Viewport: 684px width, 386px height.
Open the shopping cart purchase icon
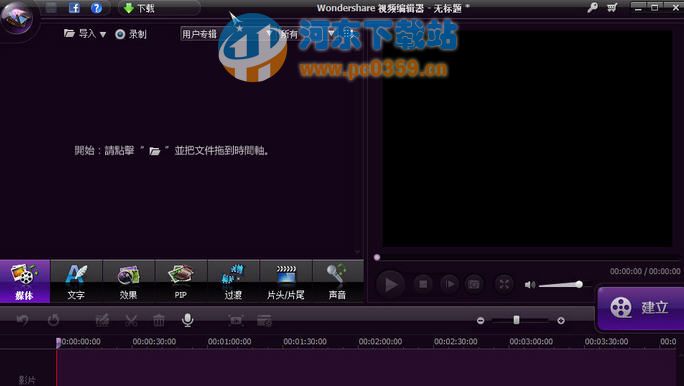[612, 7]
